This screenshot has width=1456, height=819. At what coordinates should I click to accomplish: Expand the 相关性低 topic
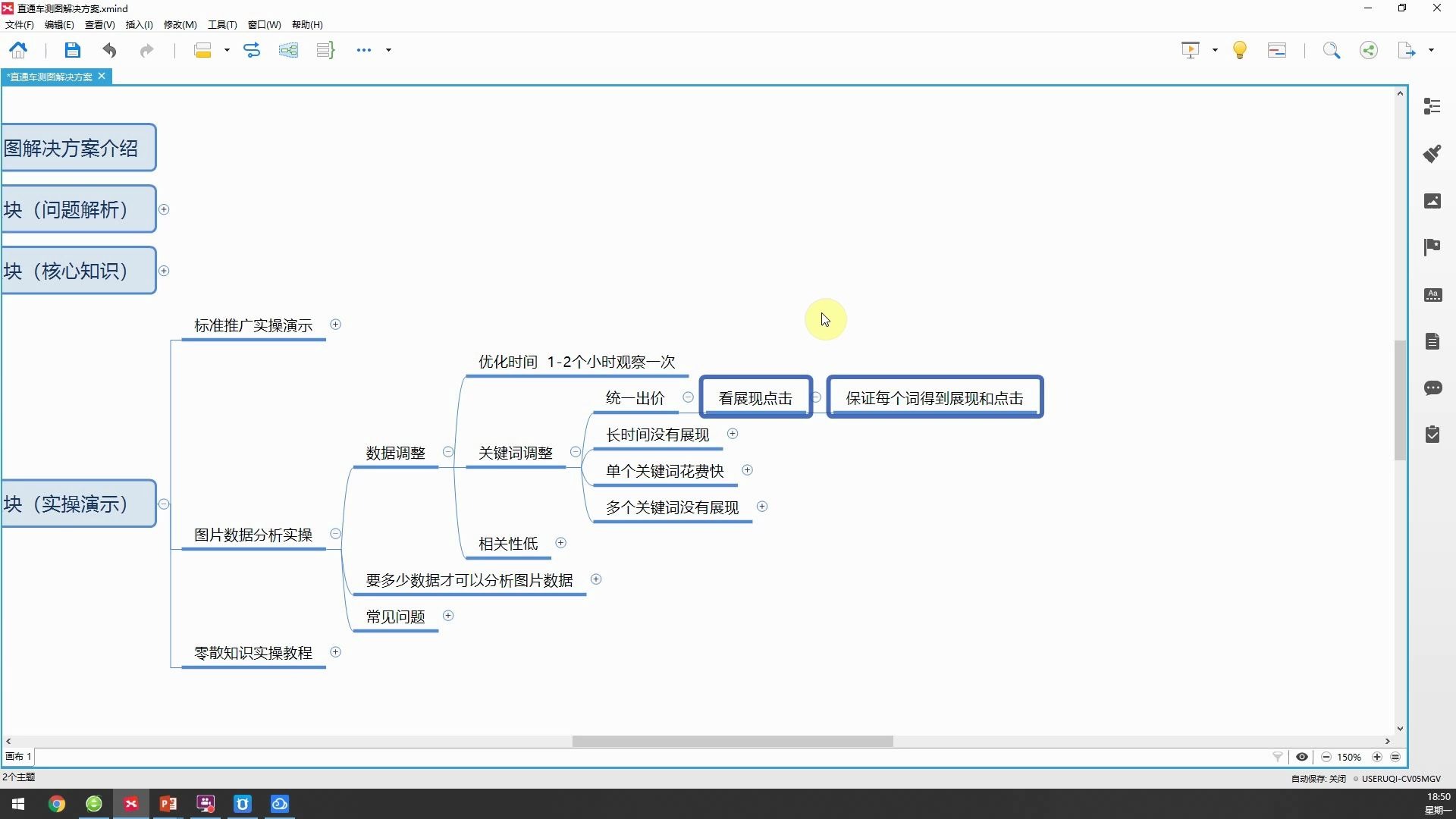(561, 542)
